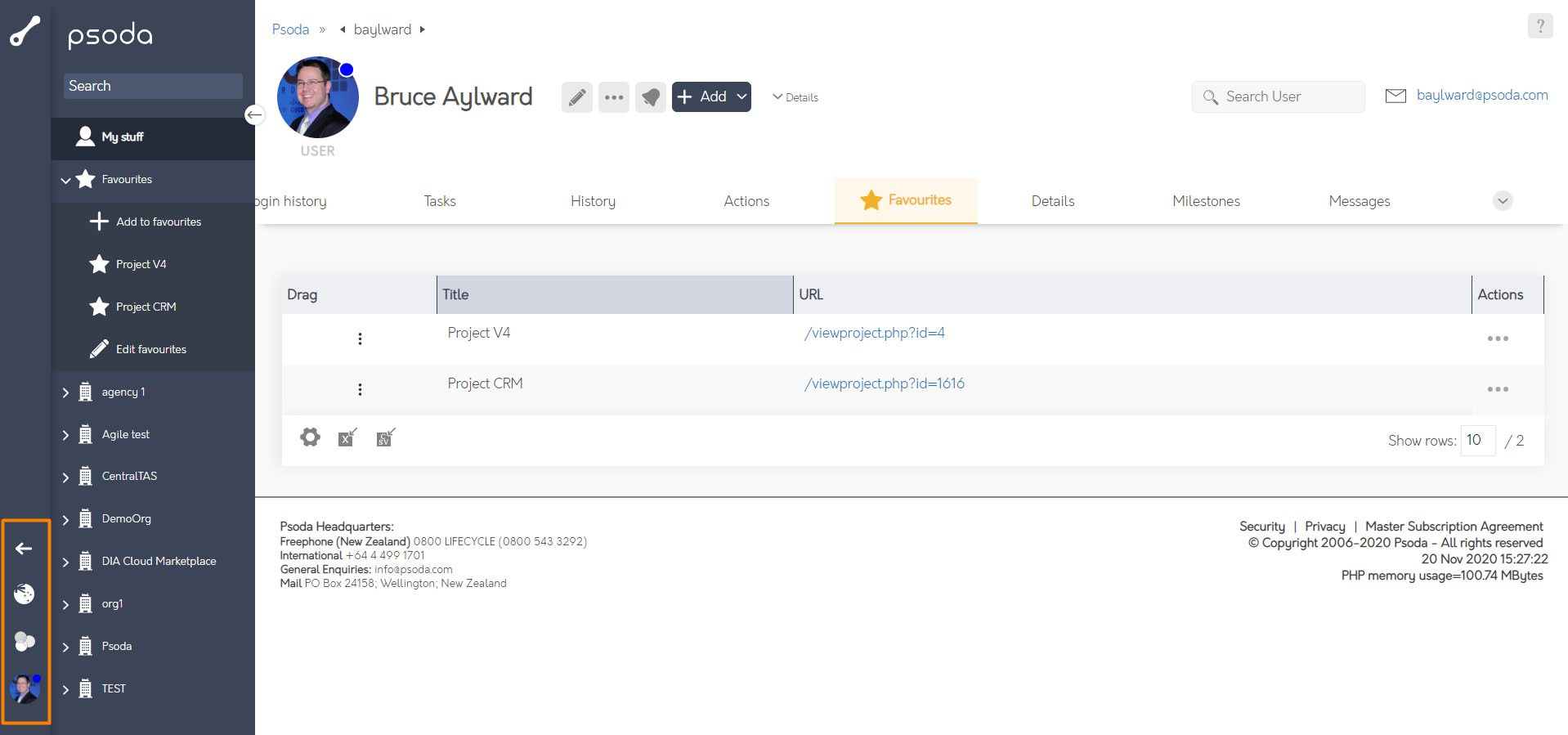Expand the DemoOrg organisation tree node
The height and width of the screenshot is (735, 1568).
coord(66,520)
